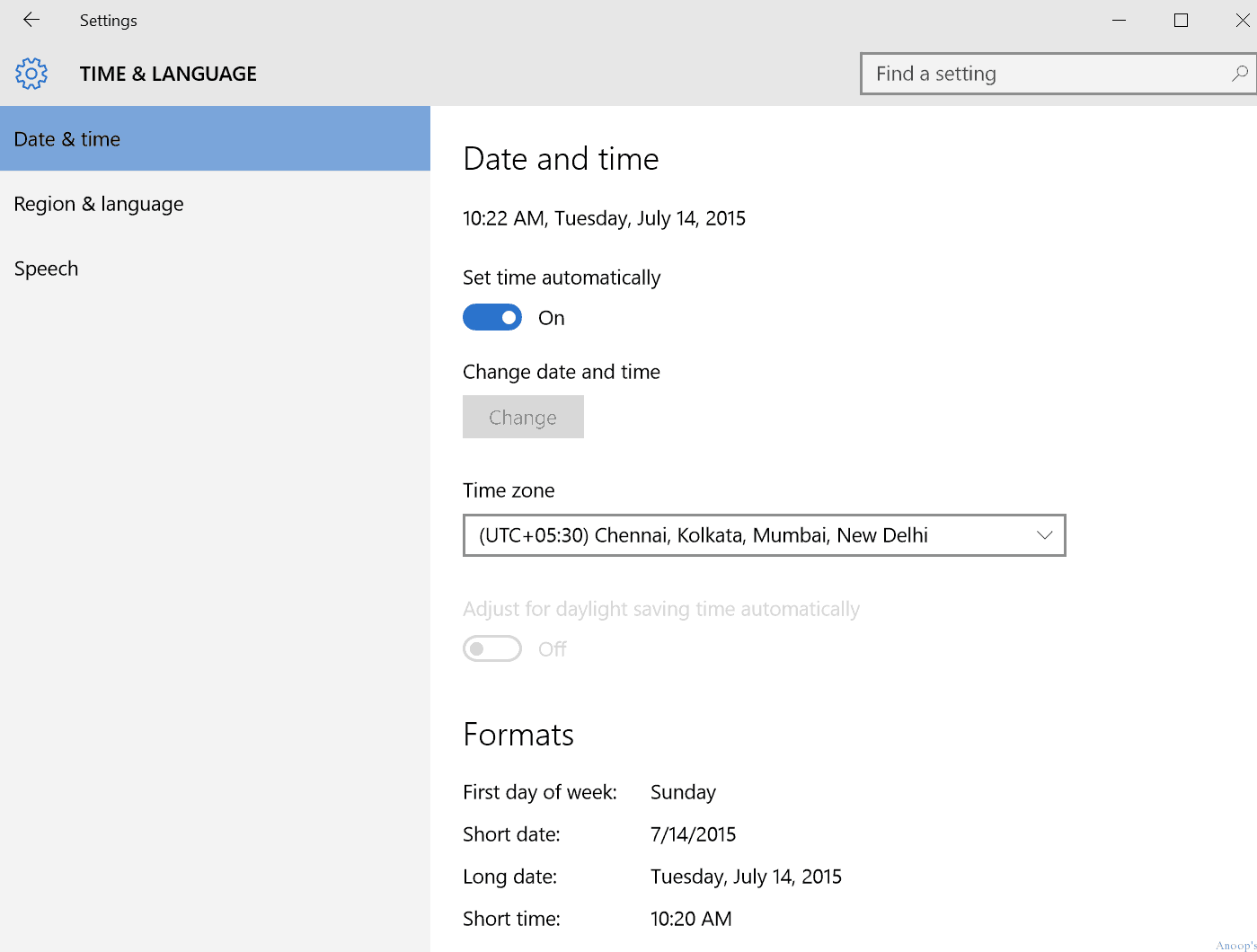
Task: Click the 'On' toggle state label
Action: point(551,318)
